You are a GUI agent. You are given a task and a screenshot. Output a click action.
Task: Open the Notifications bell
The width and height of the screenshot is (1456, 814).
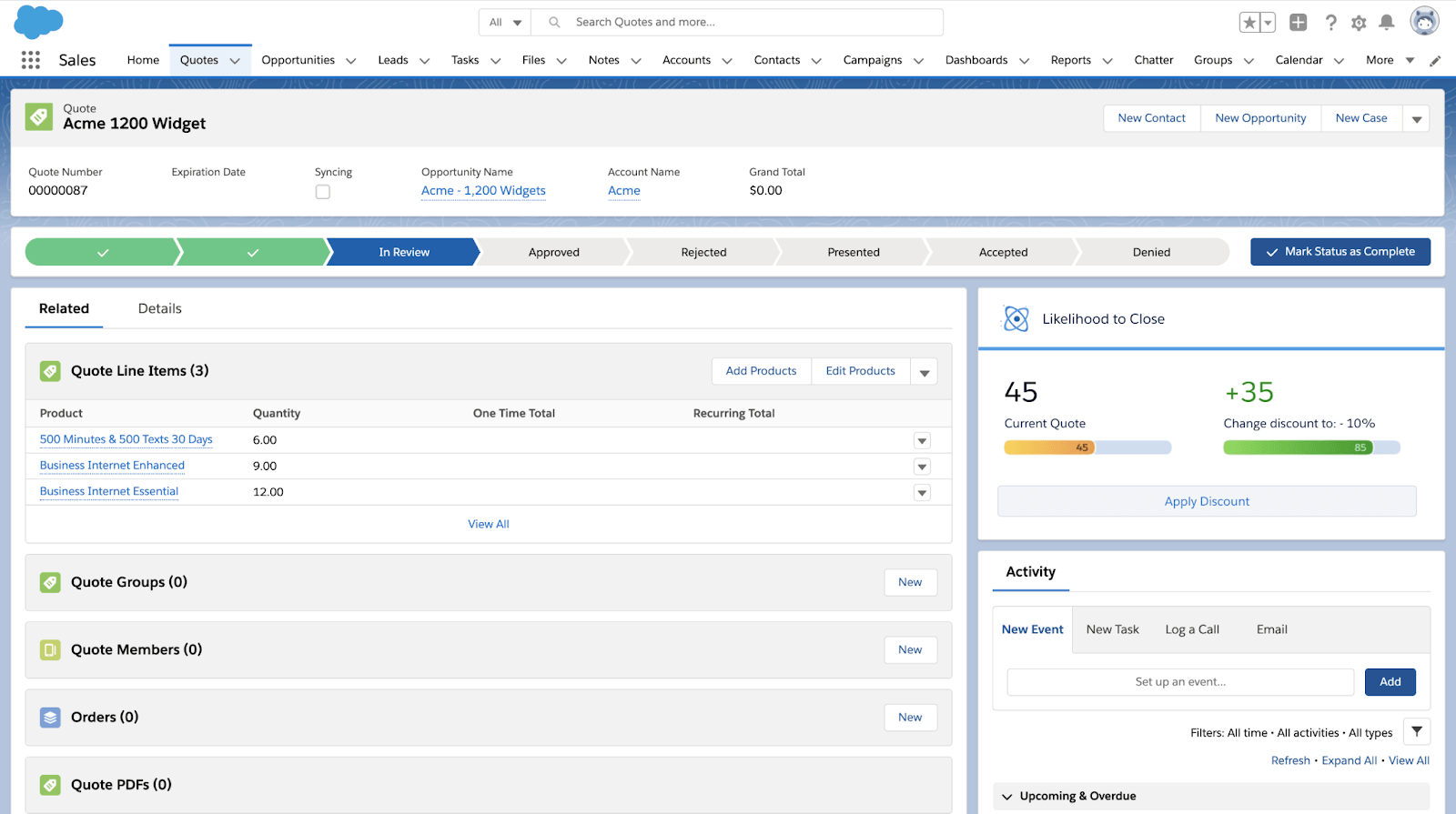click(1387, 23)
